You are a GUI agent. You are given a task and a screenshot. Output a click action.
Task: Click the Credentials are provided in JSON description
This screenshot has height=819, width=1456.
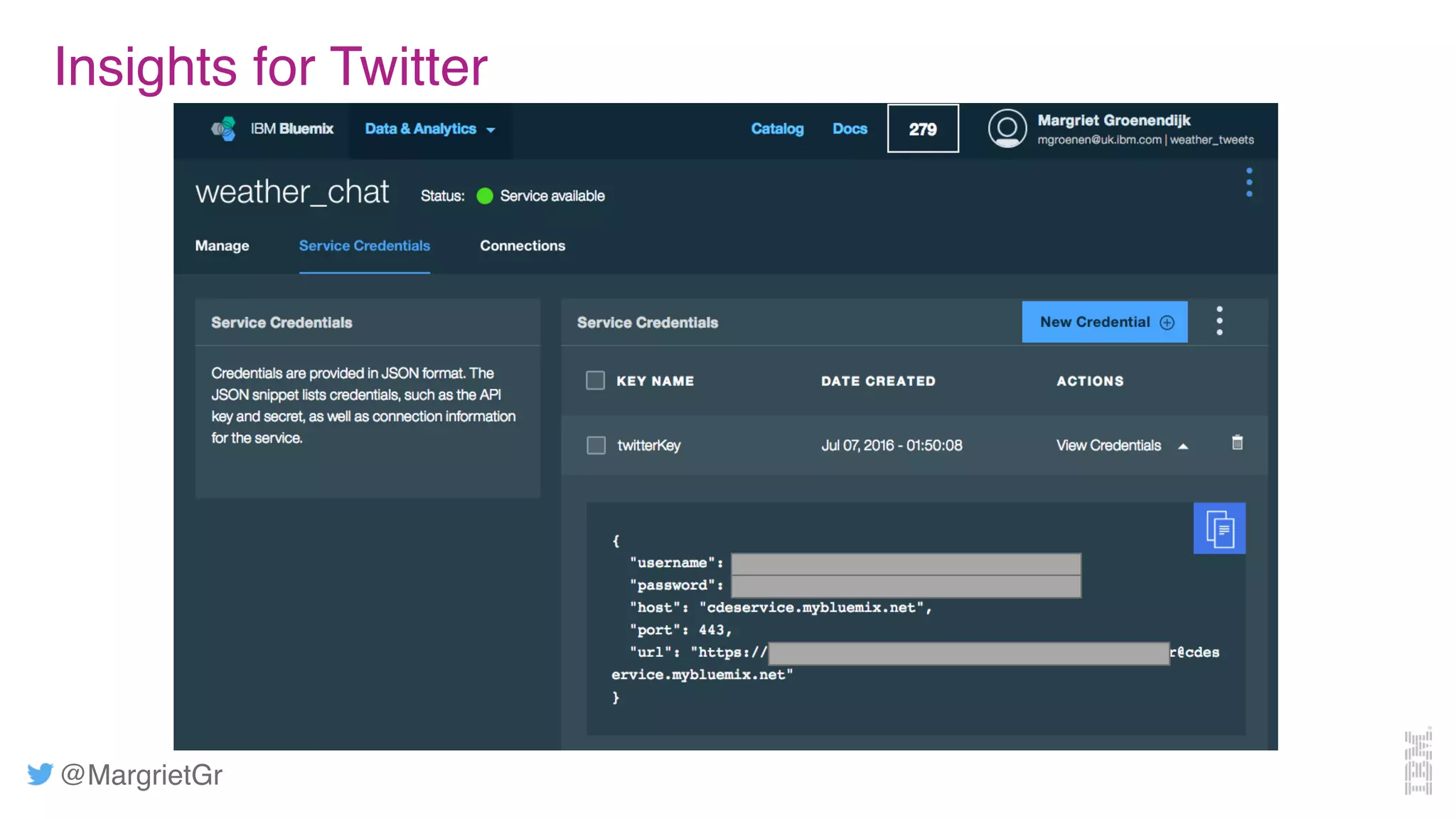click(x=363, y=405)
